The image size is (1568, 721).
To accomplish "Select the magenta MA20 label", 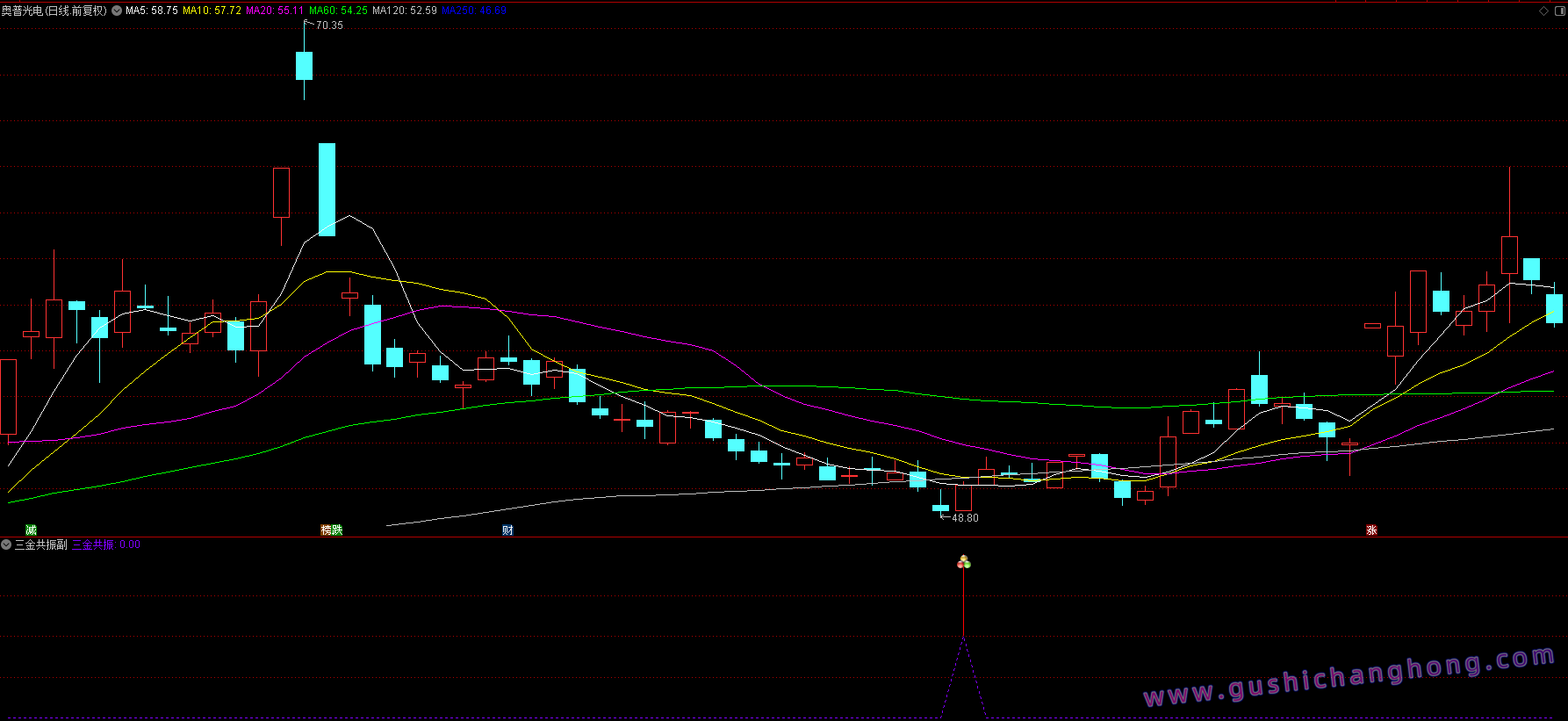I will click(x=275, y=11).
